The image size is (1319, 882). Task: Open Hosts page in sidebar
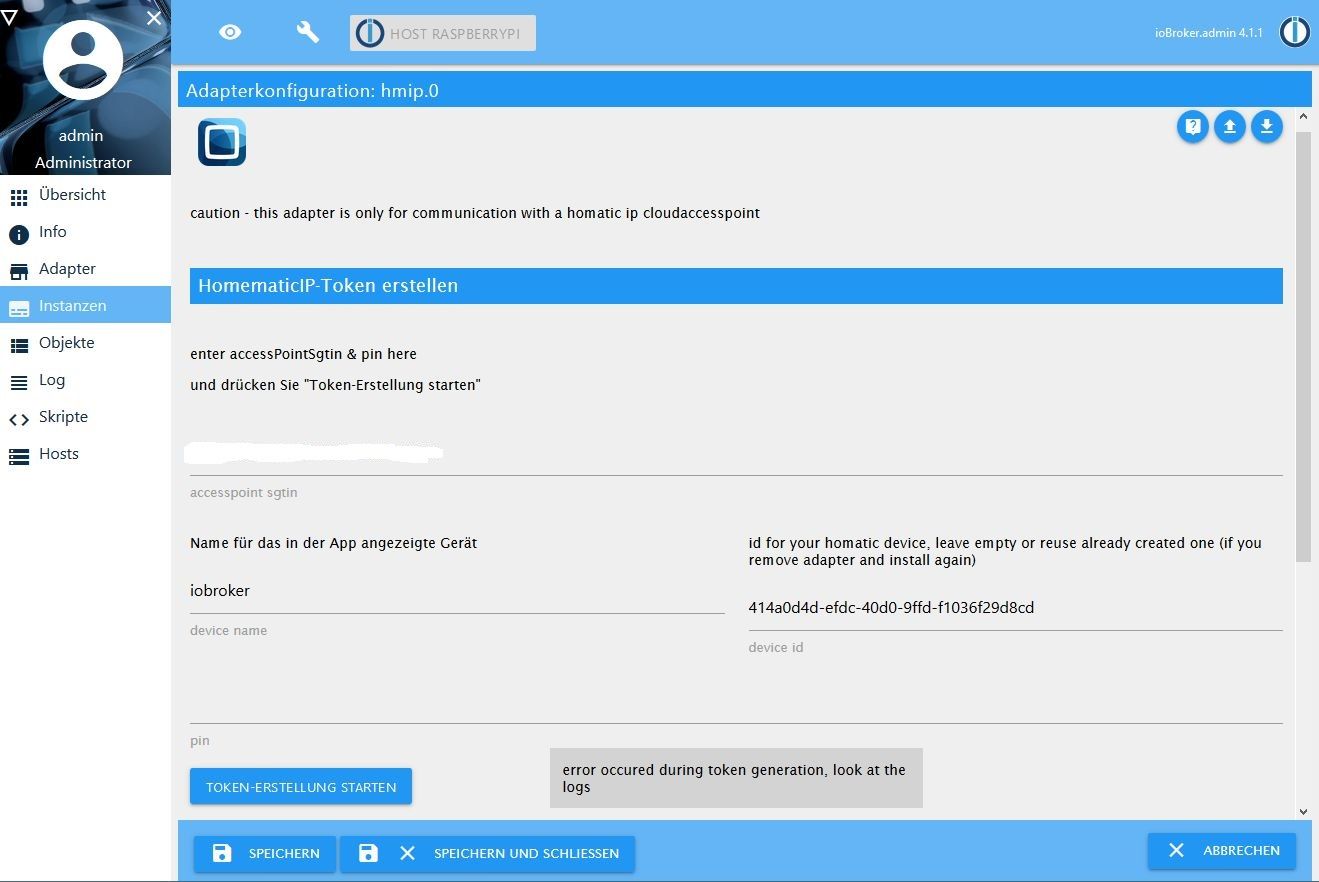point(85,454)
